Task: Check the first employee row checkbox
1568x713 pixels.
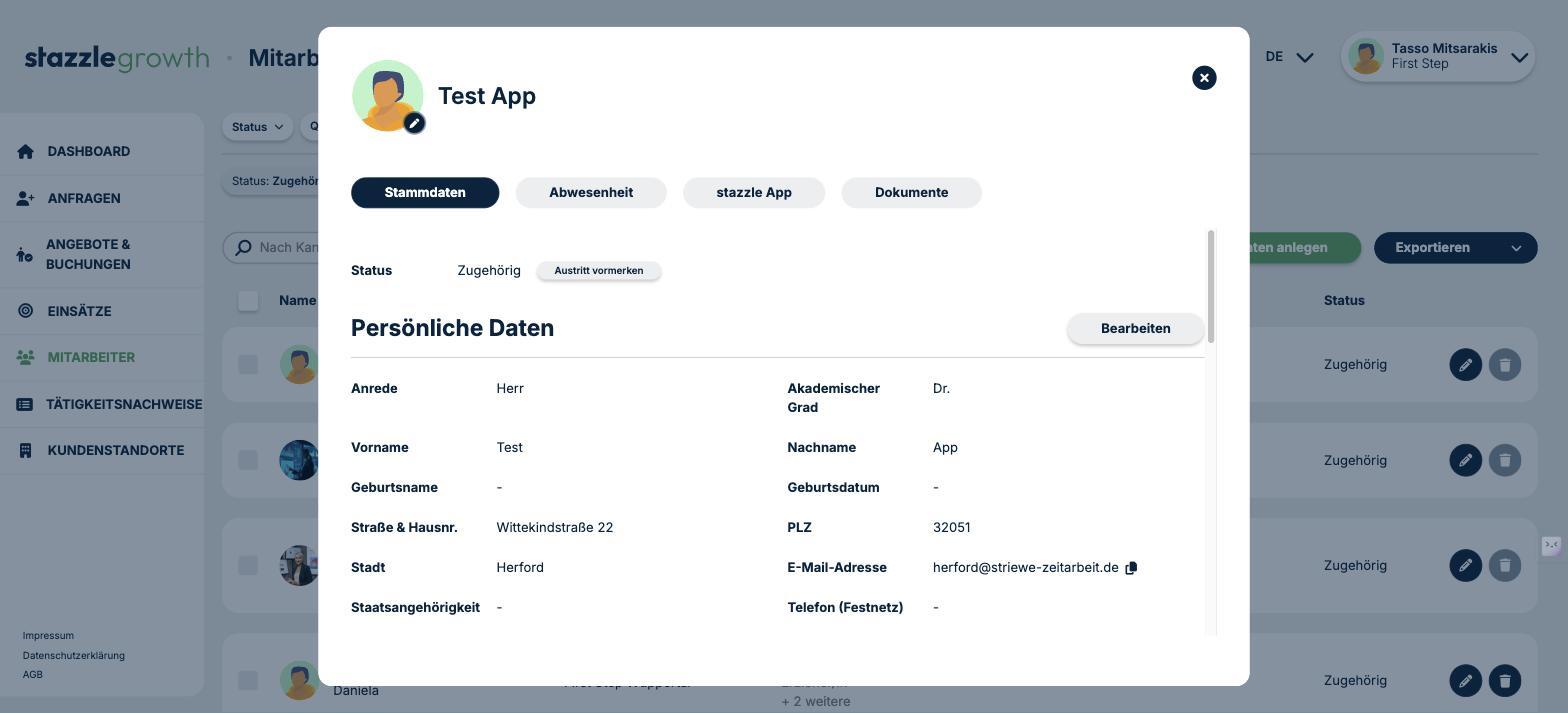Action: [x=248, y=365]
